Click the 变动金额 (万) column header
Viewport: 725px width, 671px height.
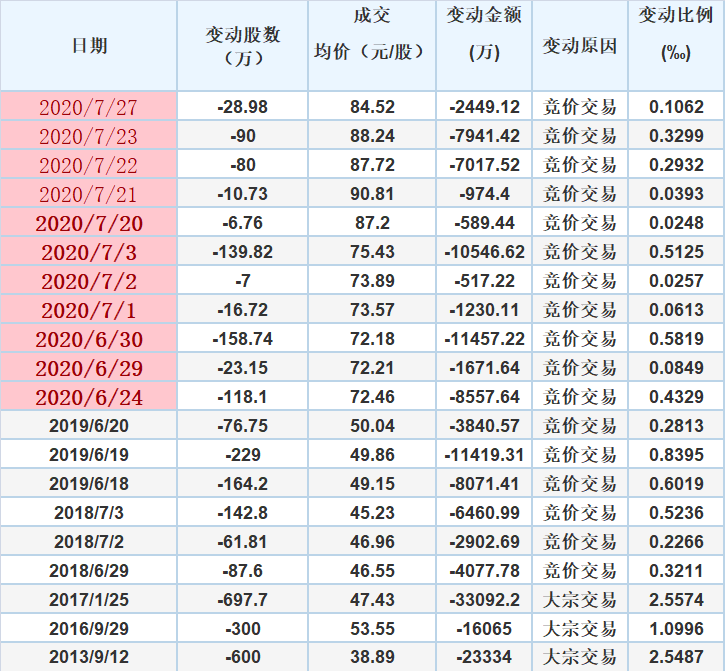(484, 46)
